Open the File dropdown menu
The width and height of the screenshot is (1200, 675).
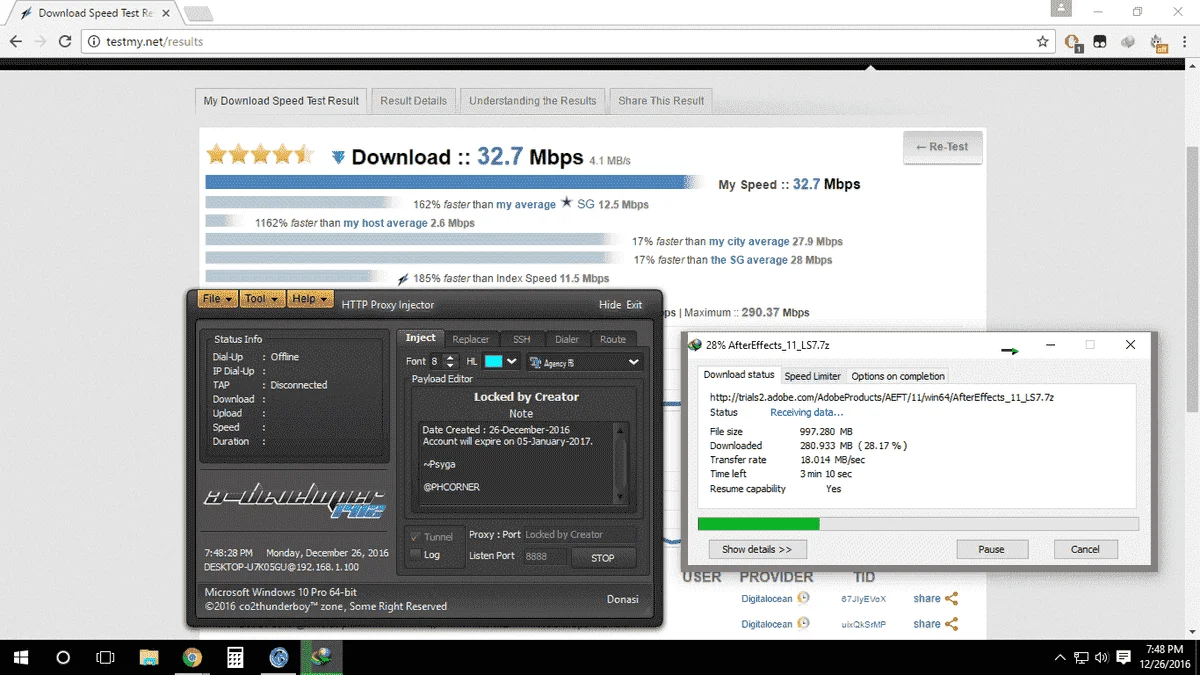(x=218, y=299)
